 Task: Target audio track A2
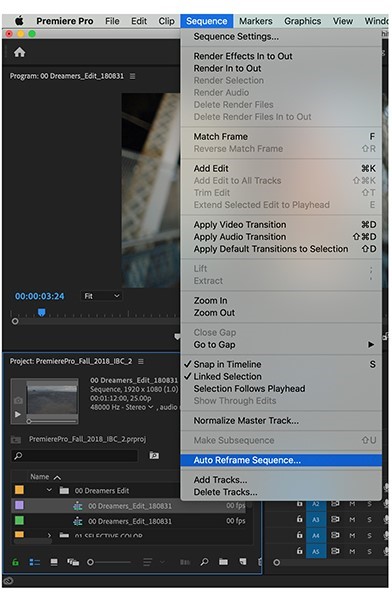point(316,504)
